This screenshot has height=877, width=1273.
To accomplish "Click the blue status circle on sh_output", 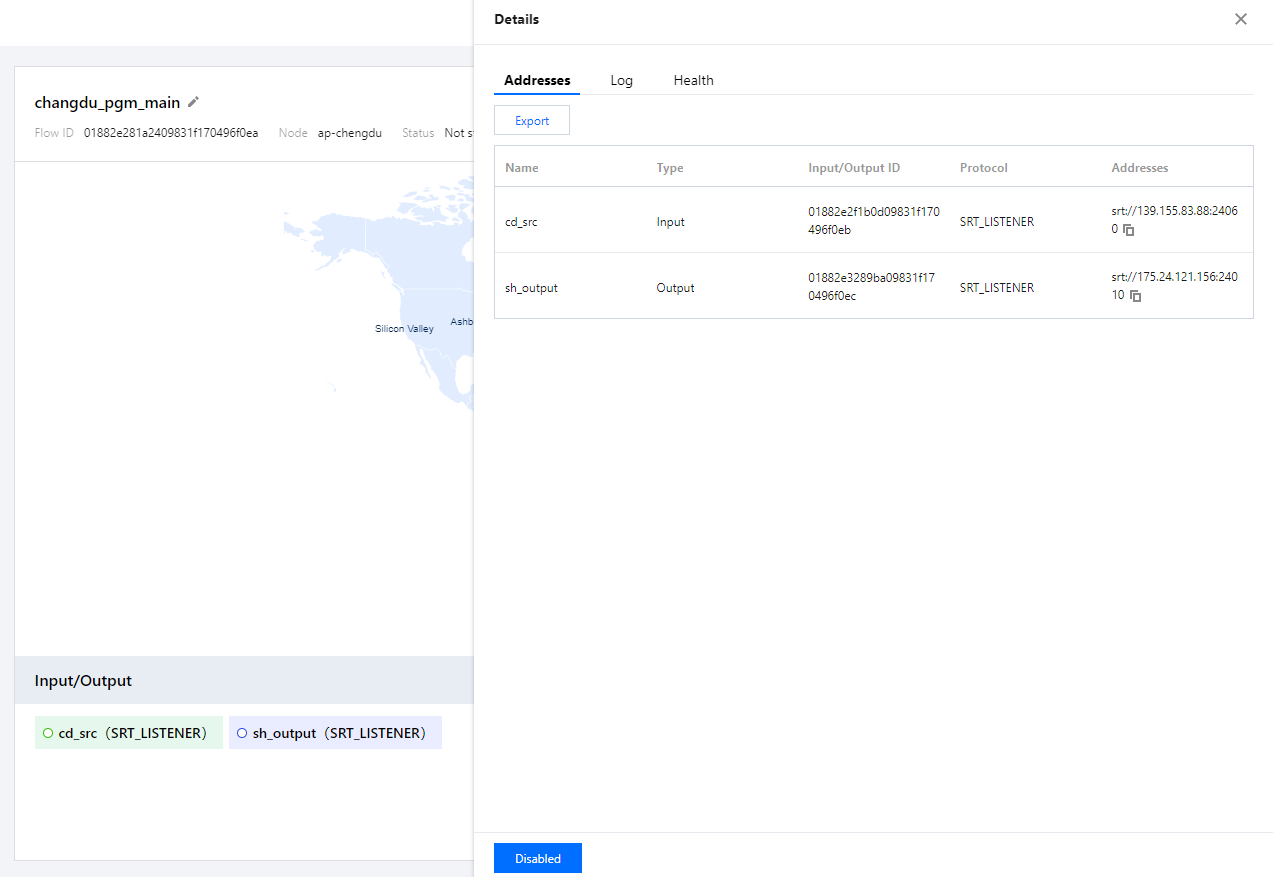I will (241, 733).
